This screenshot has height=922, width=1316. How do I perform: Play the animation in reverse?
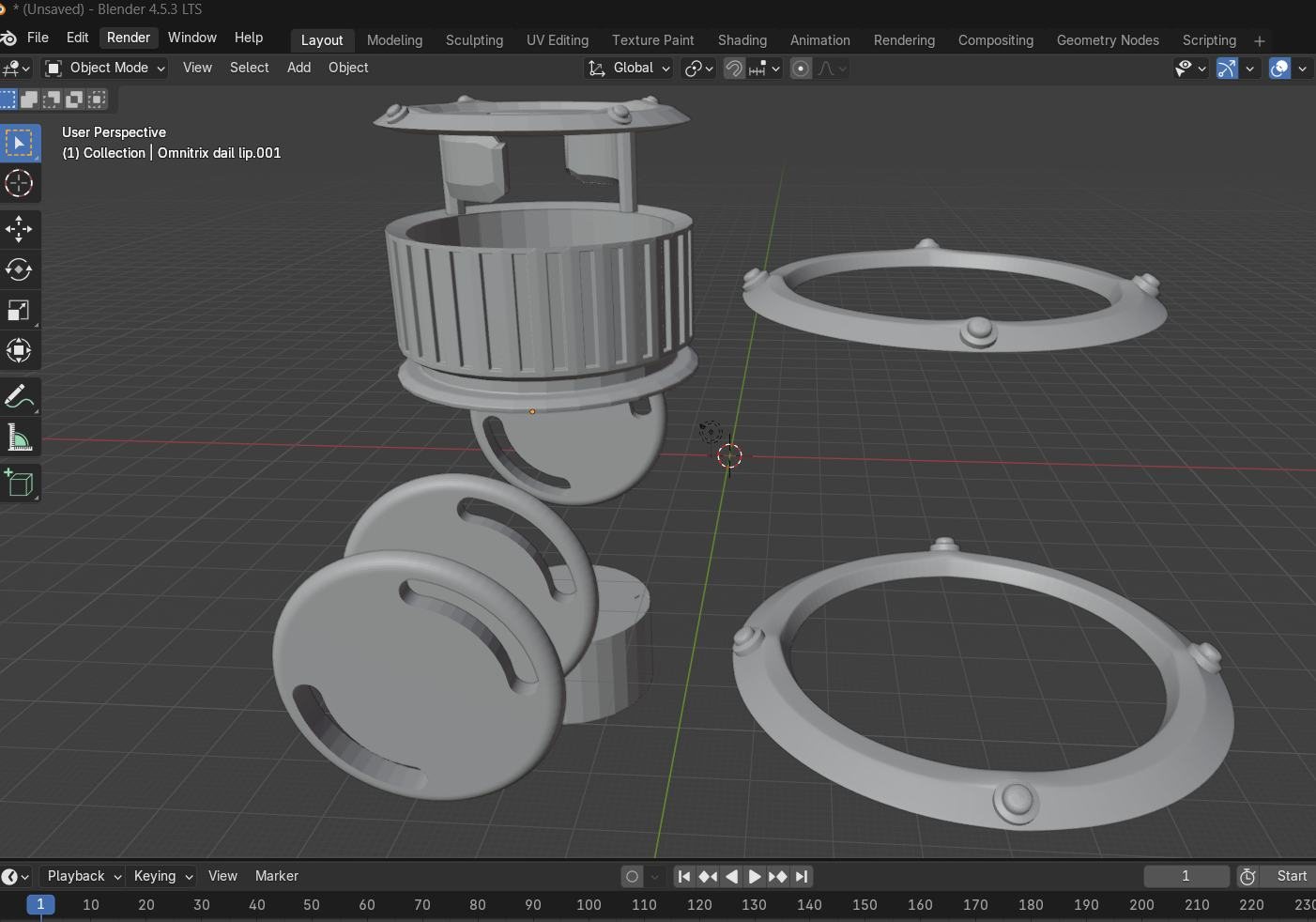731,876
